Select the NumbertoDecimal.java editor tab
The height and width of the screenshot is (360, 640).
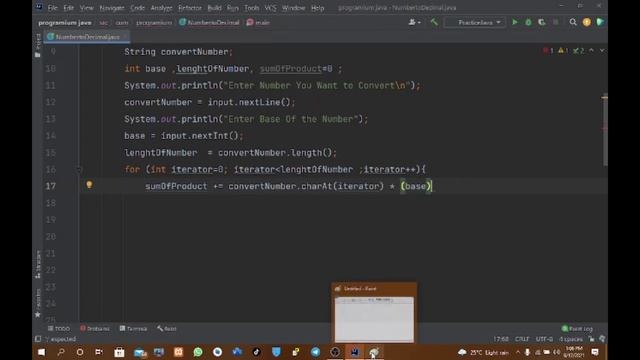pyautogui.click(x=87, y=37)
